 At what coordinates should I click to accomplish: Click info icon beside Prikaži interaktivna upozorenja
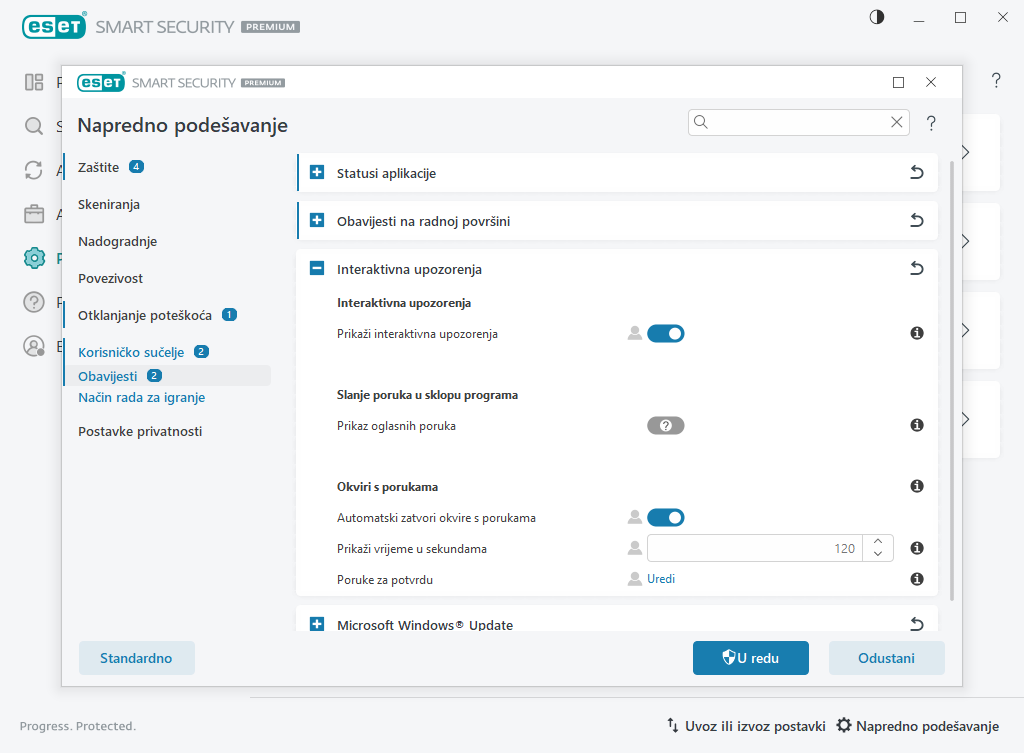[916, 334]
